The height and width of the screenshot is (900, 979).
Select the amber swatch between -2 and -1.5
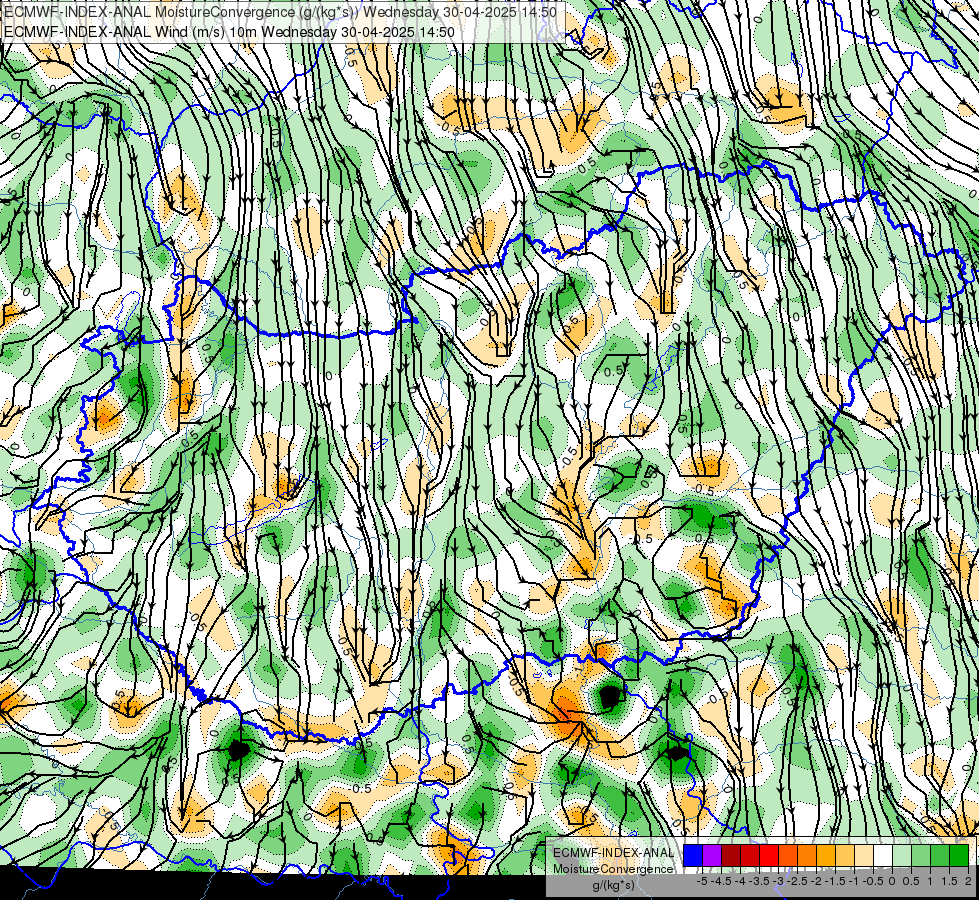[826, 855]
